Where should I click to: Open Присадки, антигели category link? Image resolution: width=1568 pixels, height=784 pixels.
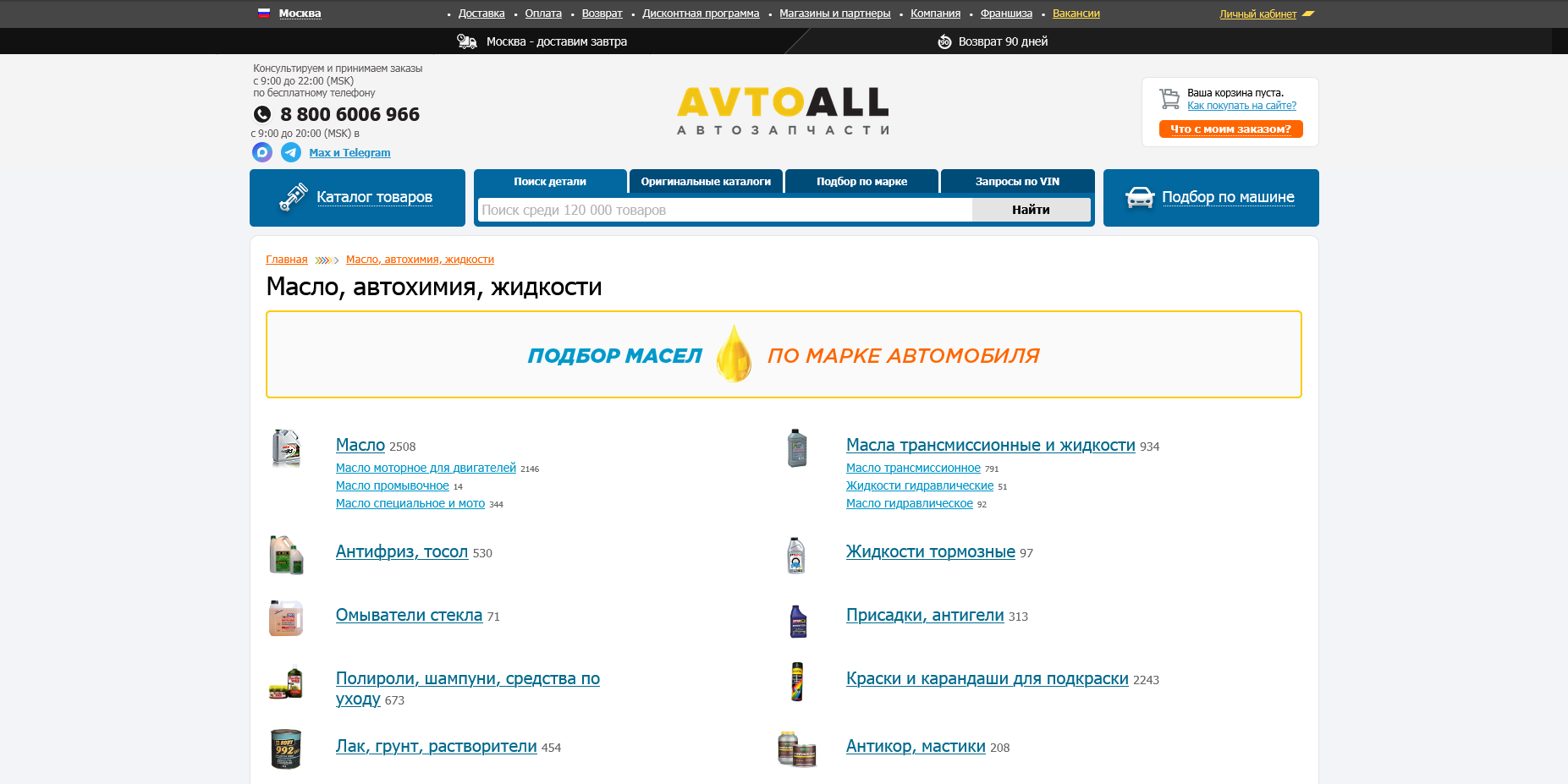click(925, 615)
